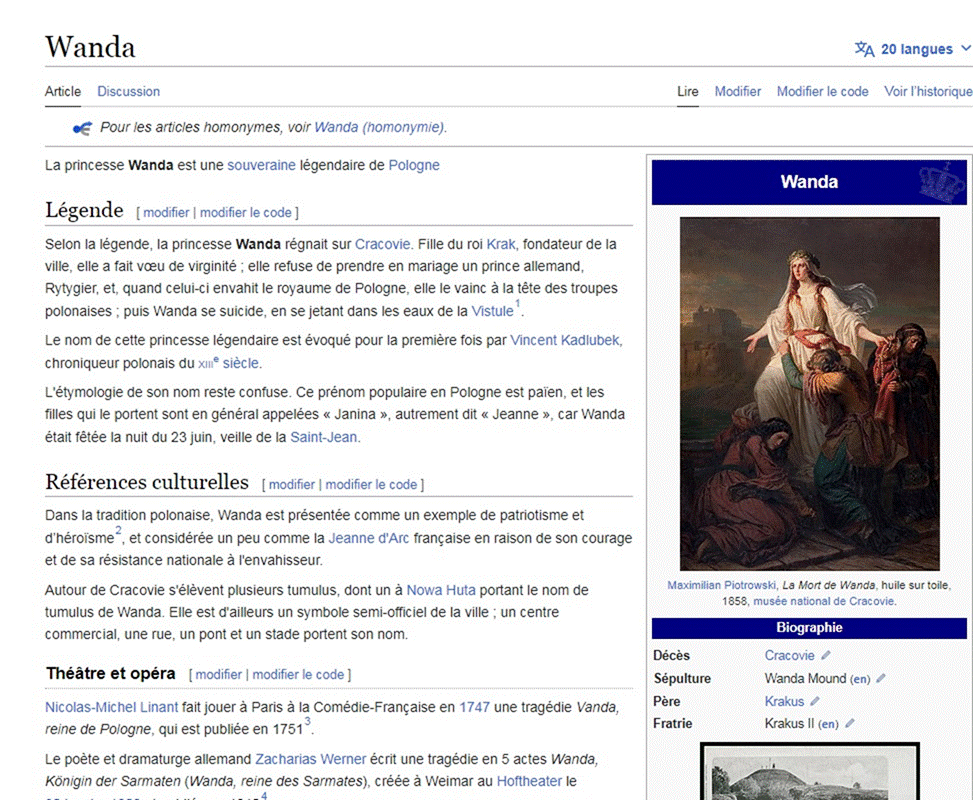973x800 pixels.
Task: Click footnote reference 2 after d'héroïsme
Action: click(x=119, y=531)
